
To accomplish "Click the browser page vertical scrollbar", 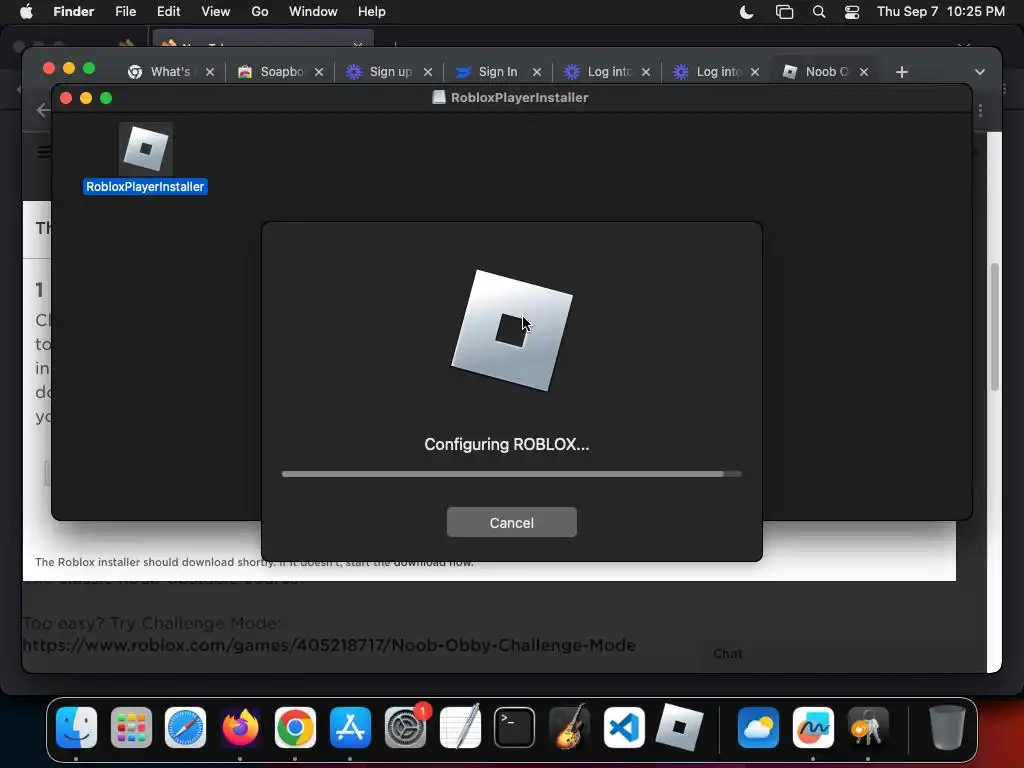I will tap(995, 327).
